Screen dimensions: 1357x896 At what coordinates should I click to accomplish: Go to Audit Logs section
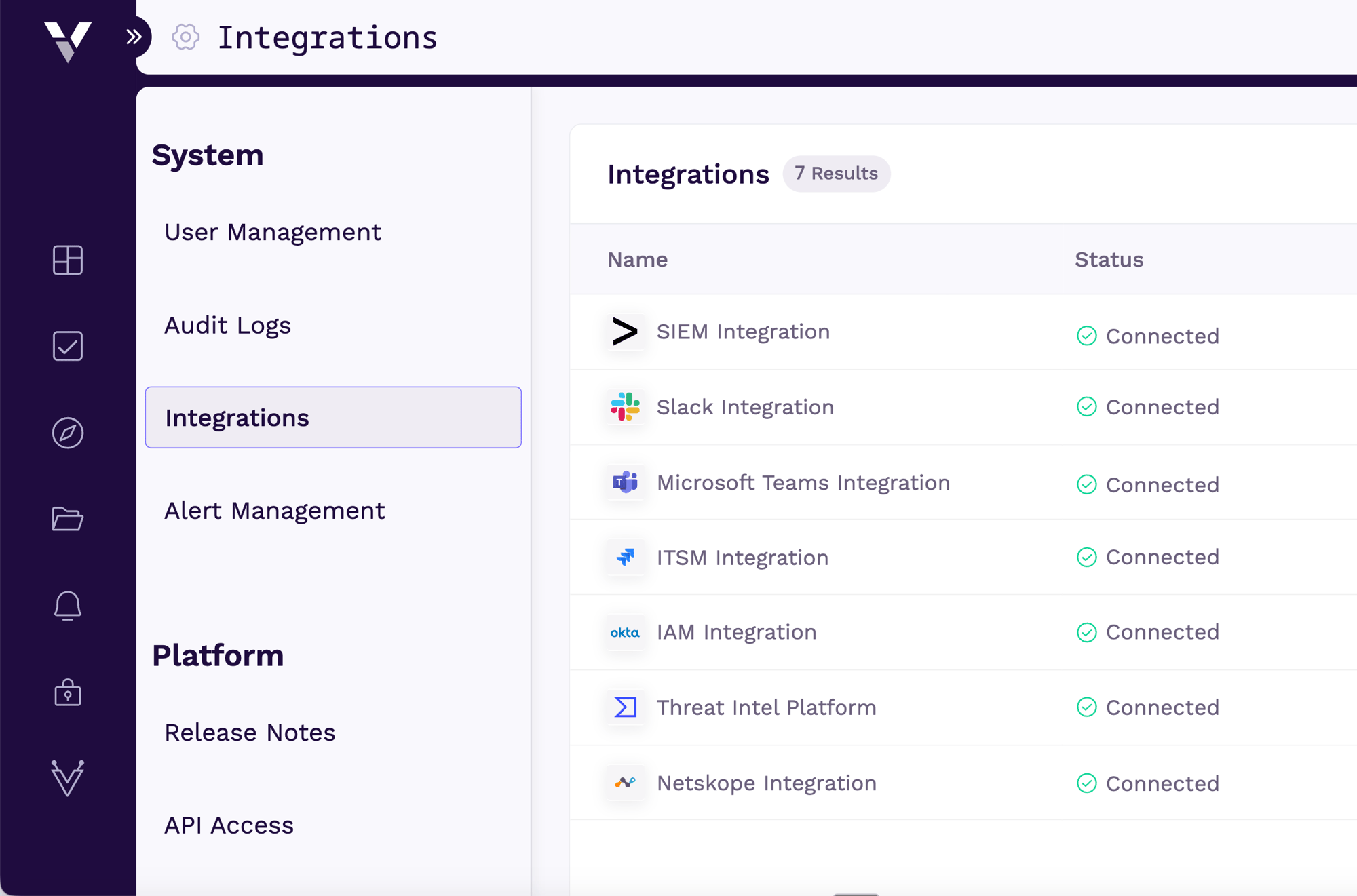point(227,326)
